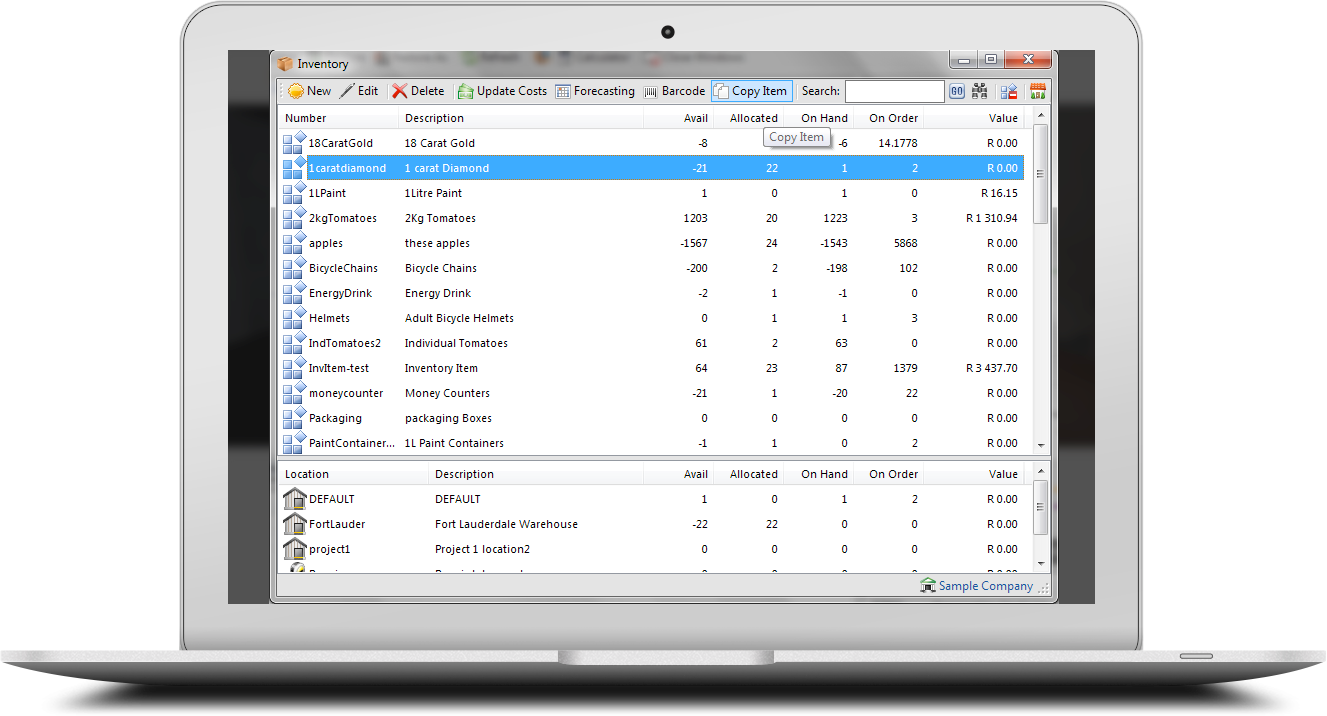Open the Sample Company link
1327x716 pixels.
point(984,586)
